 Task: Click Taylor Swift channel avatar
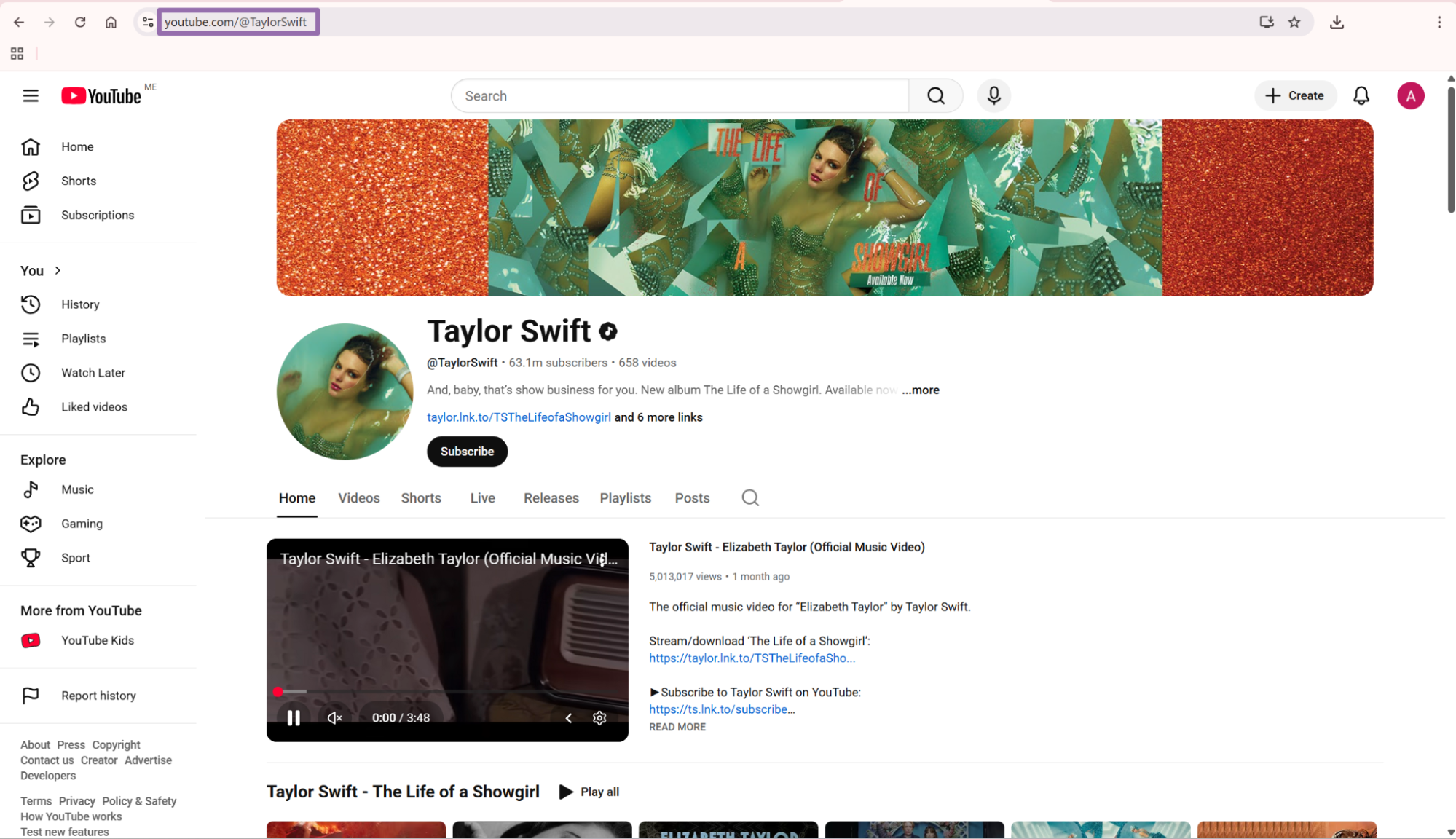click(345, 392)
